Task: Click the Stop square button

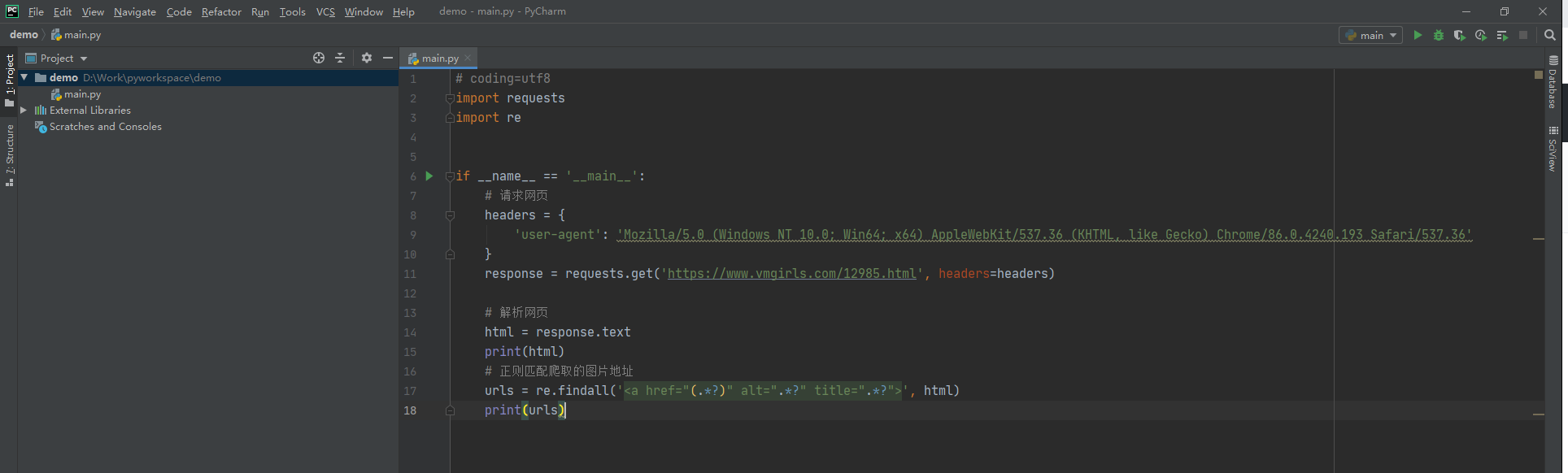Action: click(1523, 35)
